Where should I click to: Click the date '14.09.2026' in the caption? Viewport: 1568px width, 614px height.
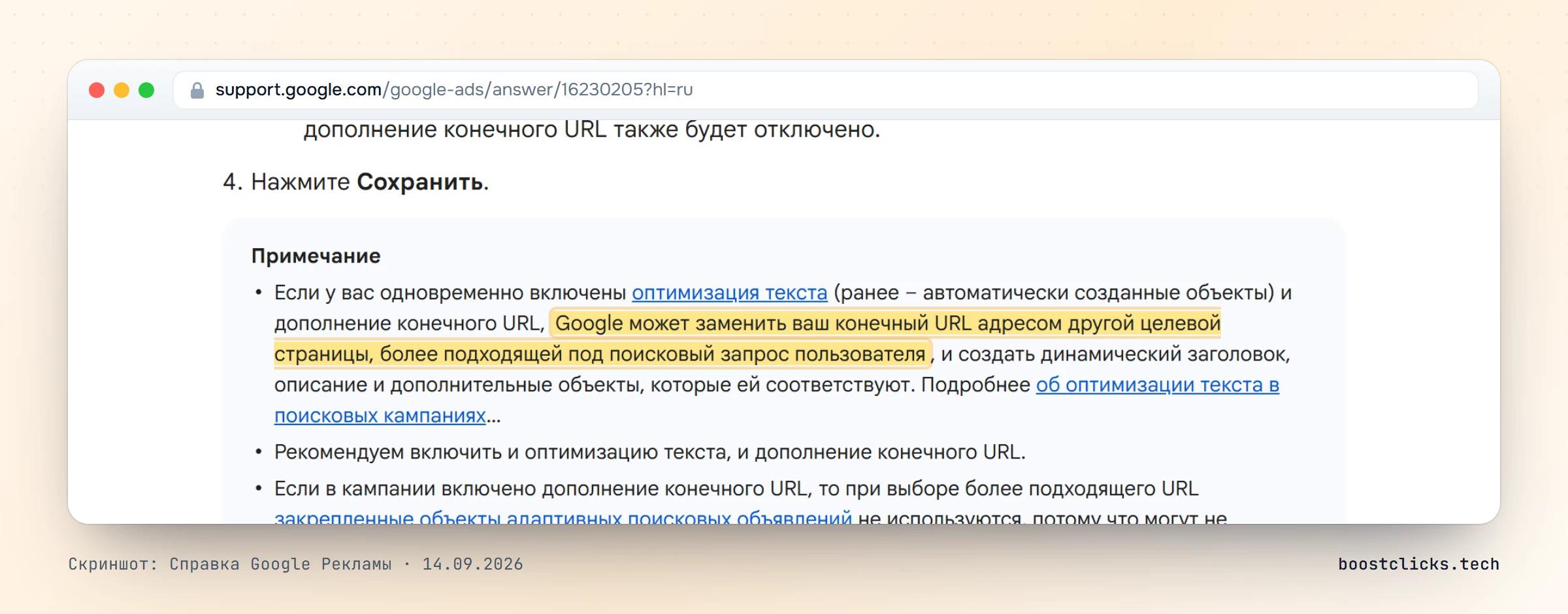[473, 564]
